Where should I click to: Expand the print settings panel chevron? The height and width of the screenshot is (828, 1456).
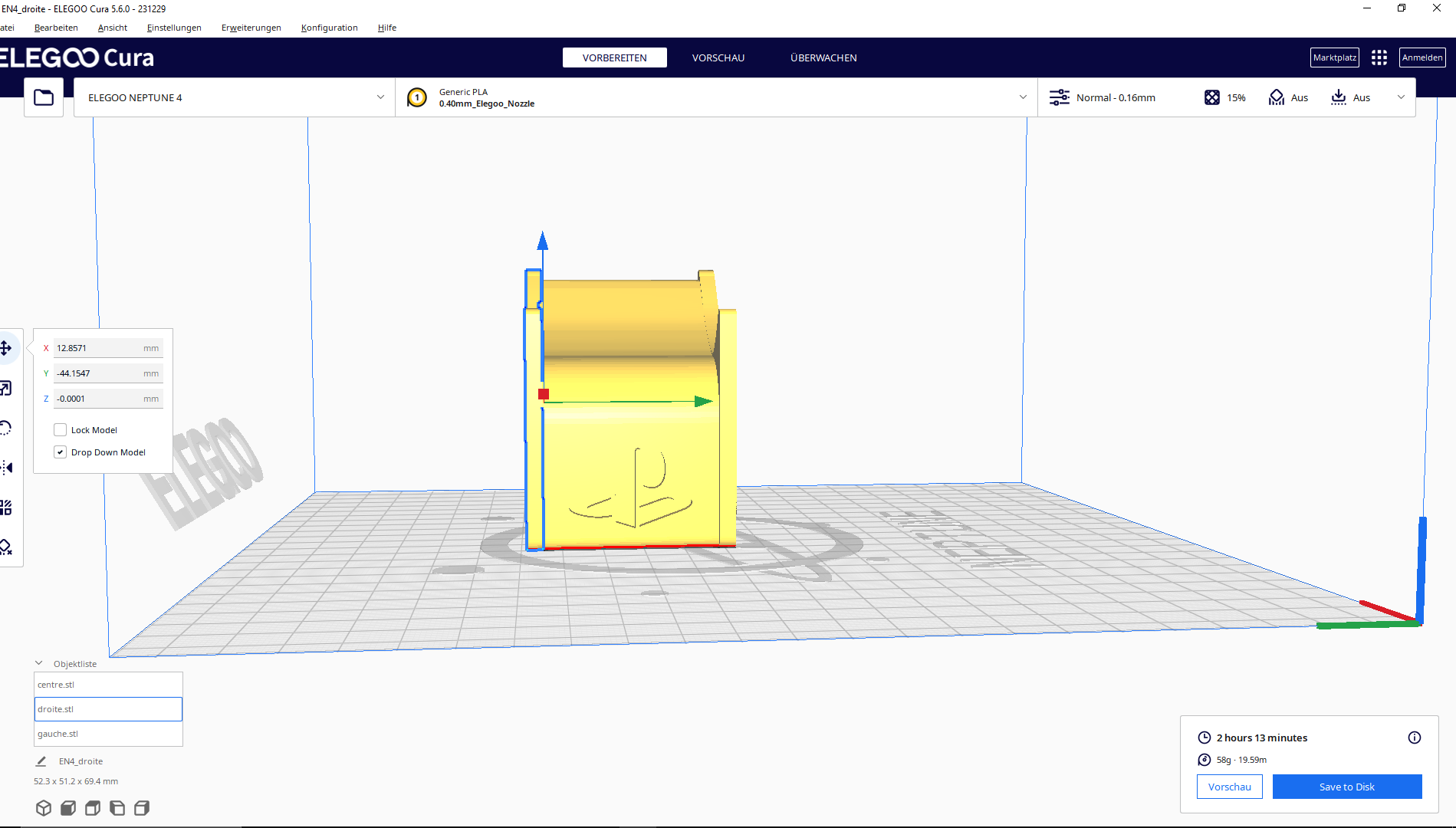coord(1402,97)
